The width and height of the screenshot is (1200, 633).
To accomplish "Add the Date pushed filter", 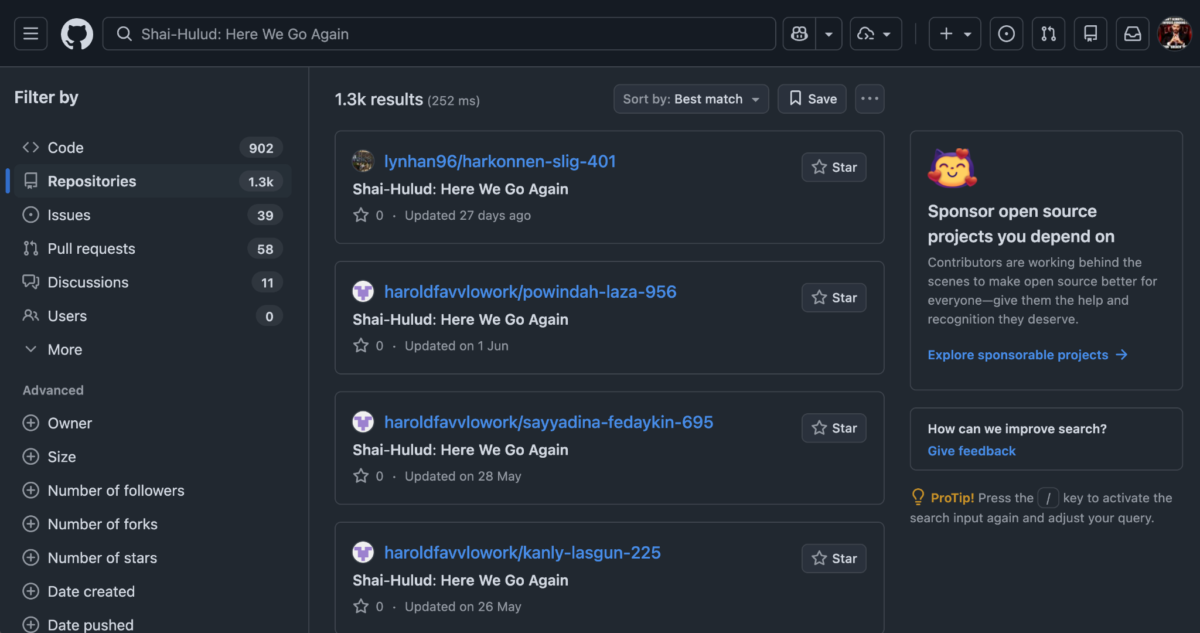I will pyautogui.click(x=78, y=625).
